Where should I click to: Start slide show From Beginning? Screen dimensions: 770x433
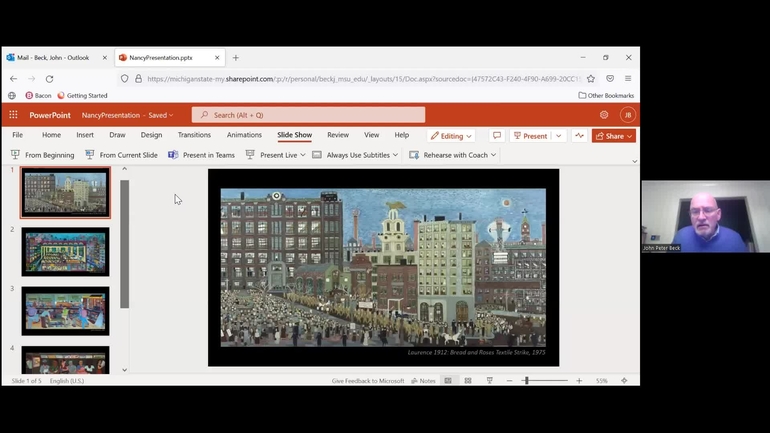43,155
